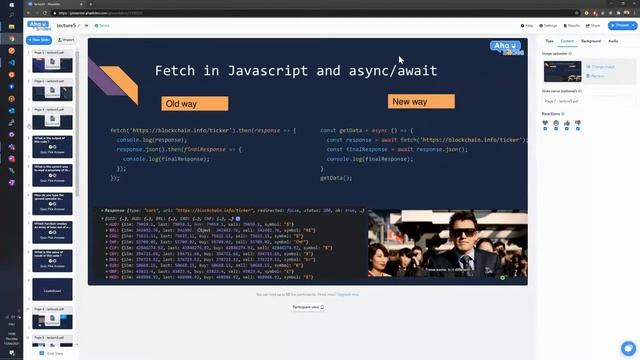Screen dimensions: 640x360
Task: Switch to the Content tab
Action: [x=567, y=41]
